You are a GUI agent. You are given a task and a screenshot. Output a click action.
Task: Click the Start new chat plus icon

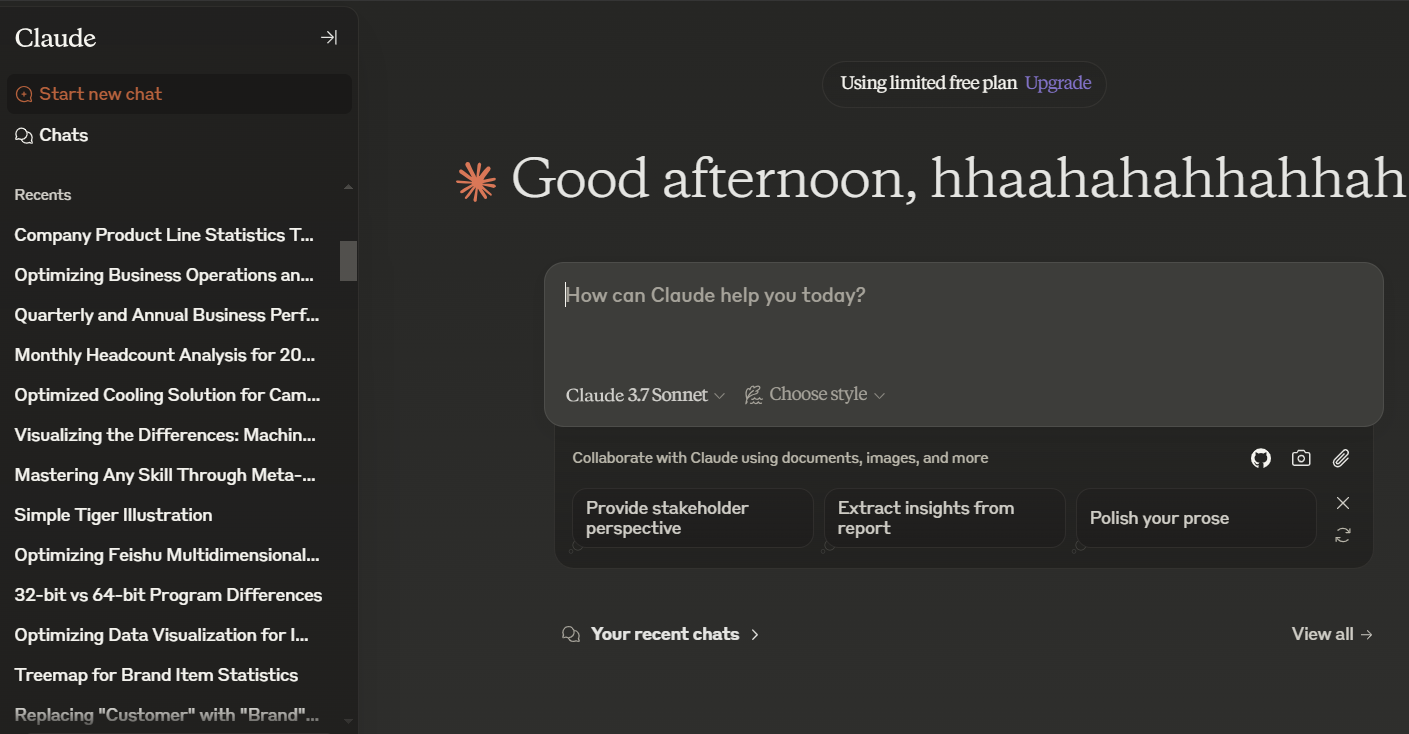[24, 94]
